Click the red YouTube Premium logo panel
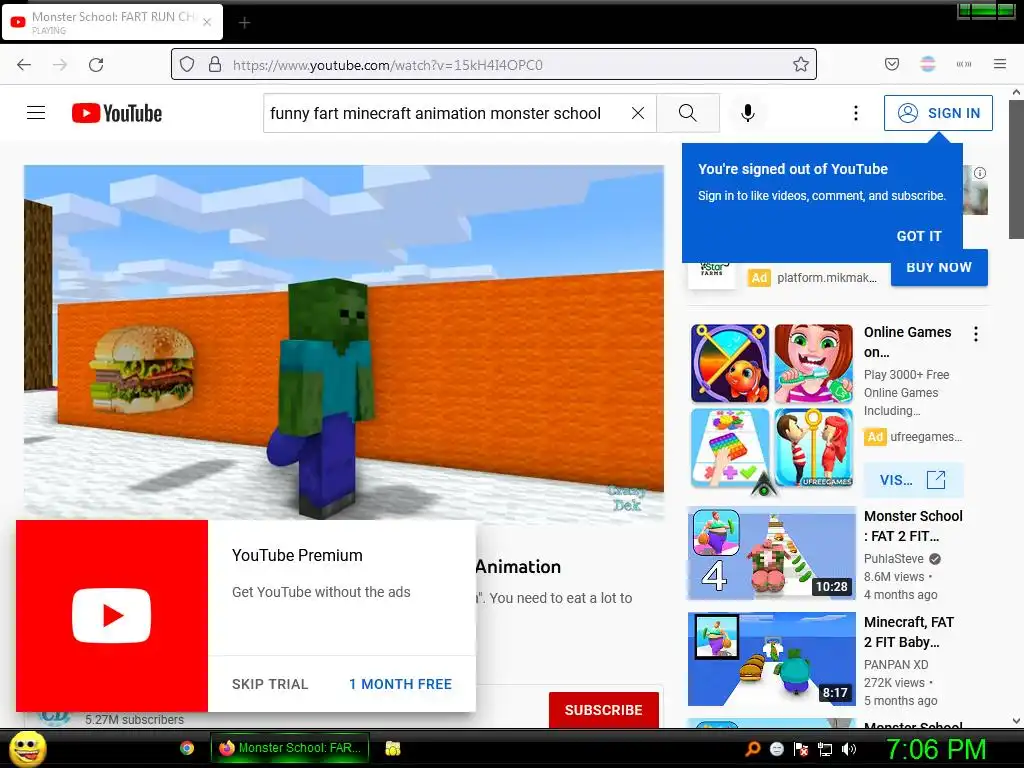Screen dimensions: 1024x768 (x=112, y=616)
